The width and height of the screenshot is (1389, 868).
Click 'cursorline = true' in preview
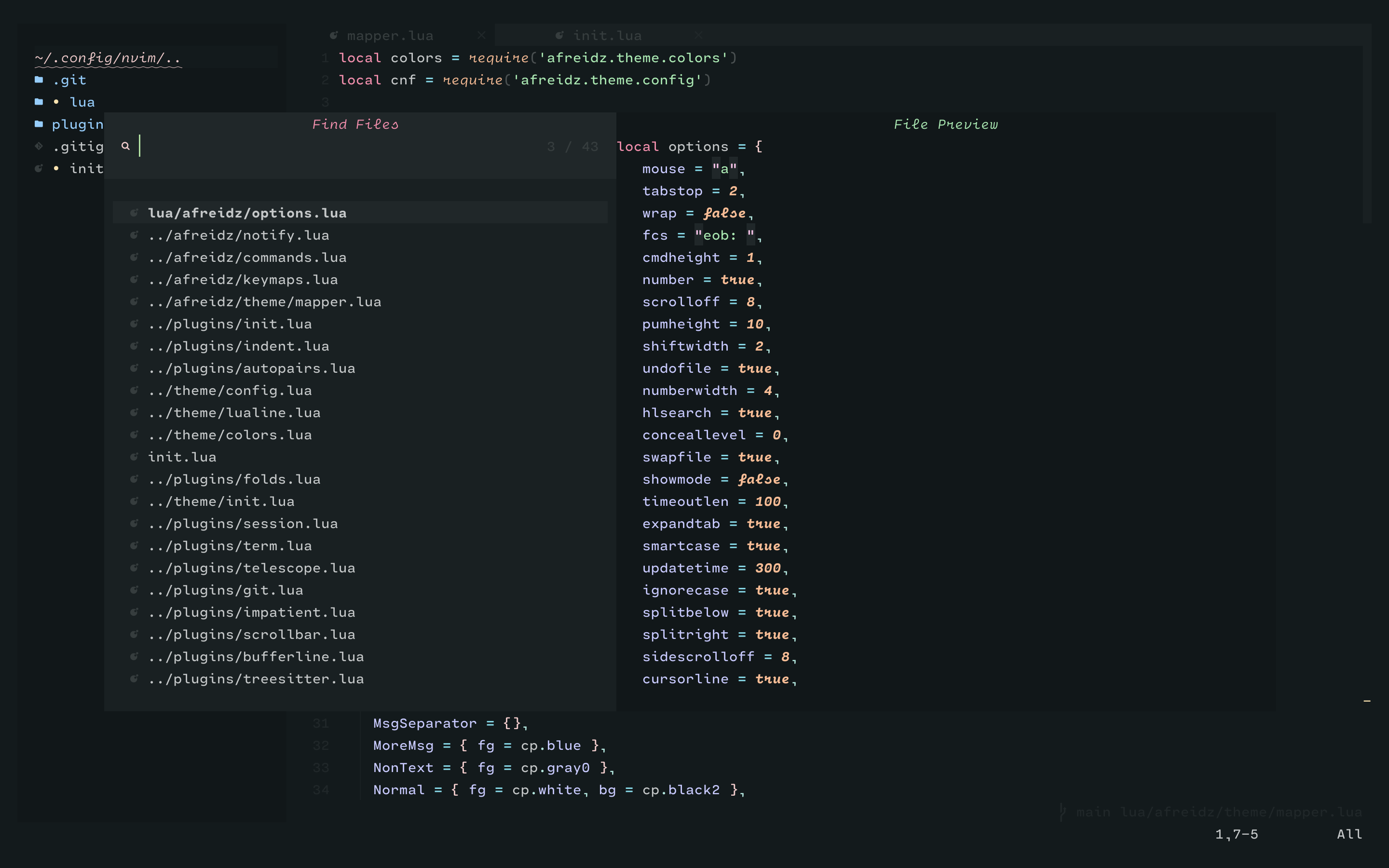(x=719, y=679)
